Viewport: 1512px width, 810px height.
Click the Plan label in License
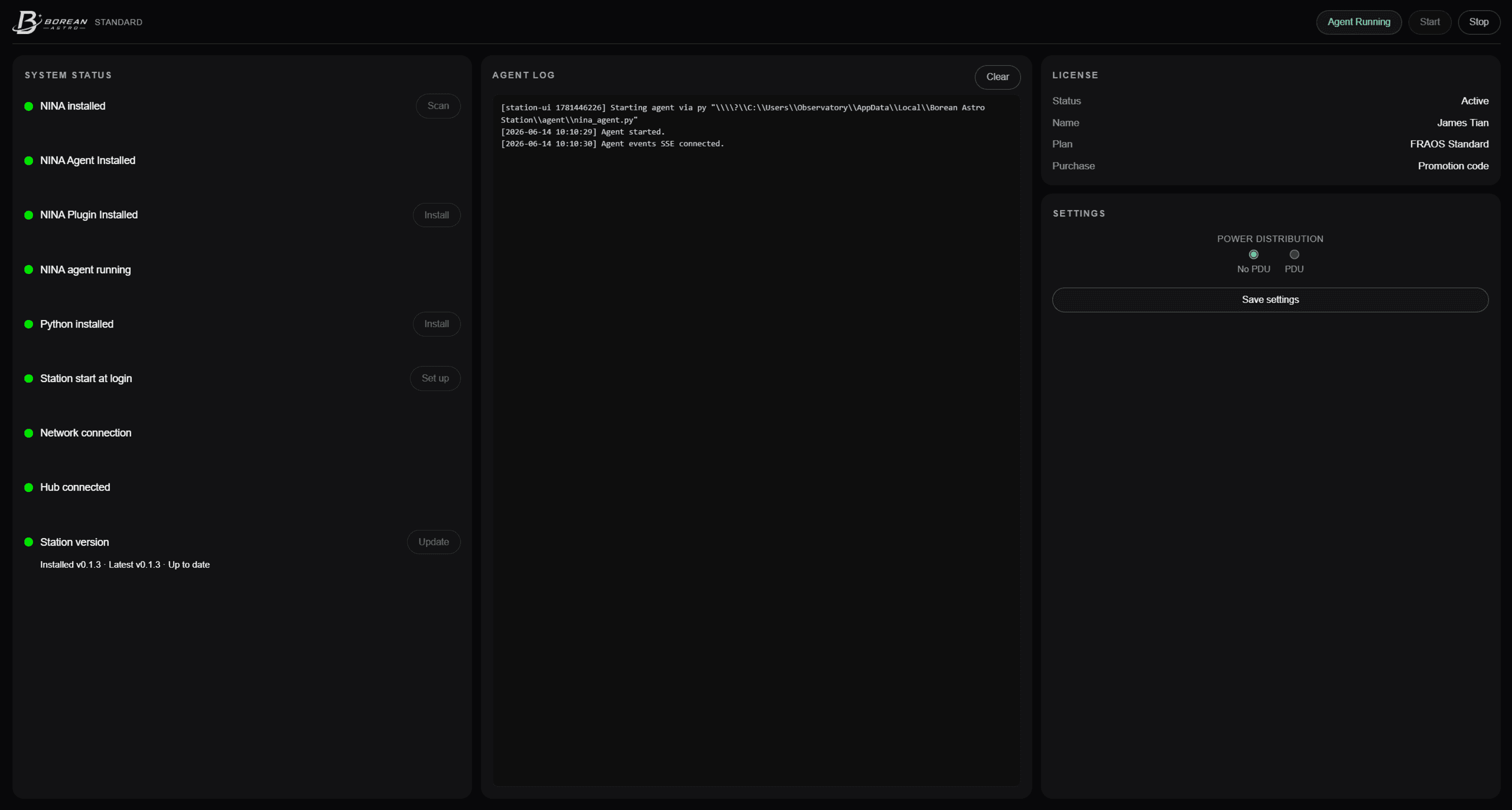[x=1062, y=144]
